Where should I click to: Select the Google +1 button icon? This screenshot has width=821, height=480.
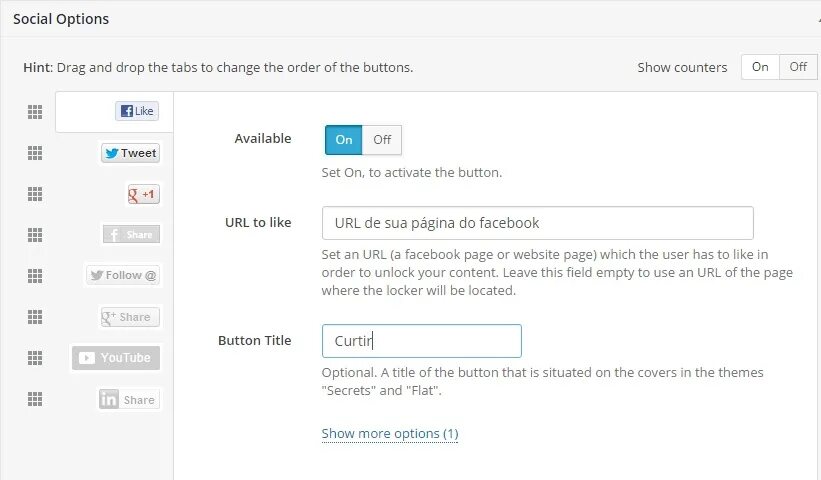click(x=143, y=194)
